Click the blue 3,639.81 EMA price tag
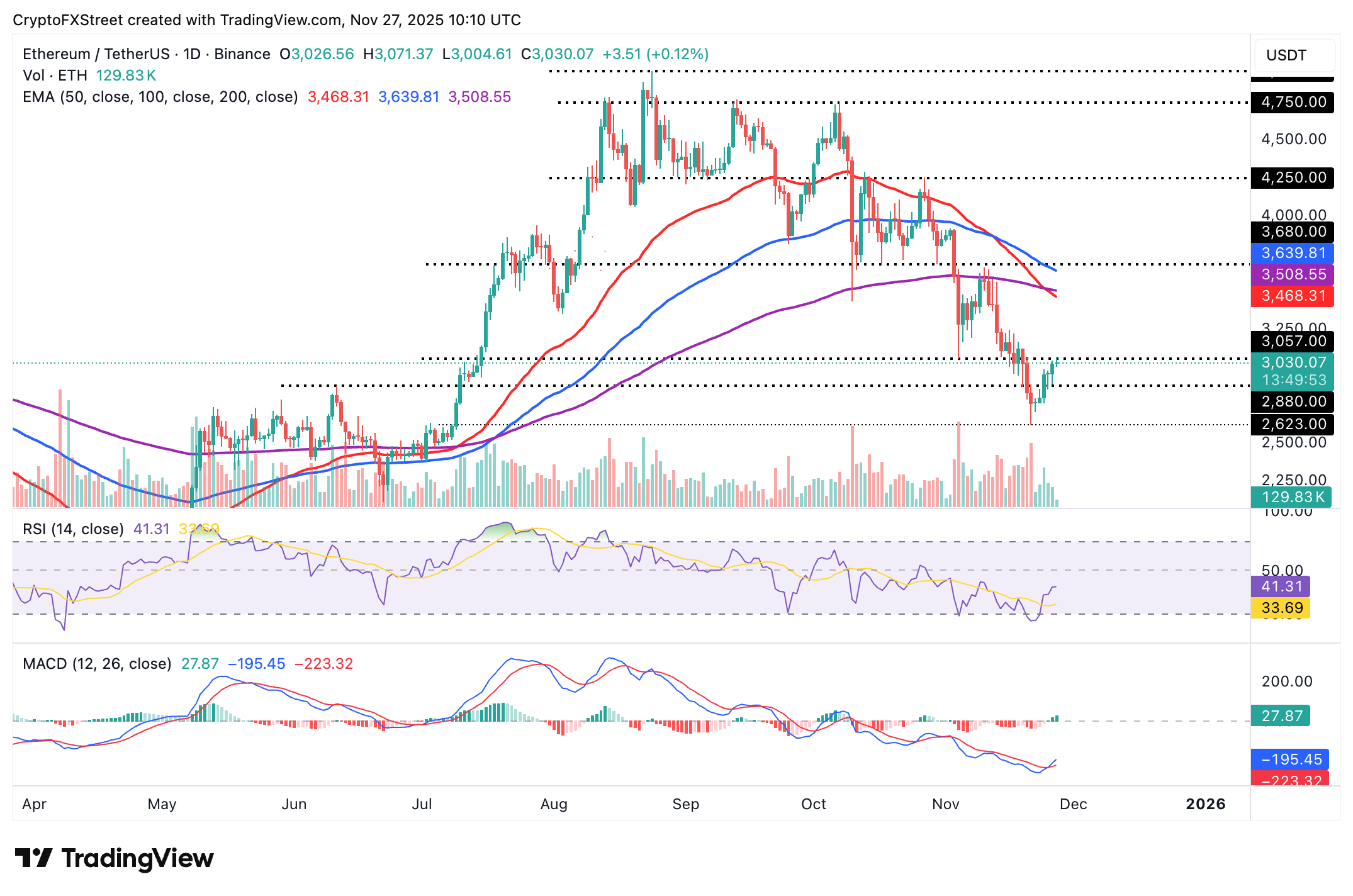Viewport: 1353px width, 896px height. (x=1293, y=253)
